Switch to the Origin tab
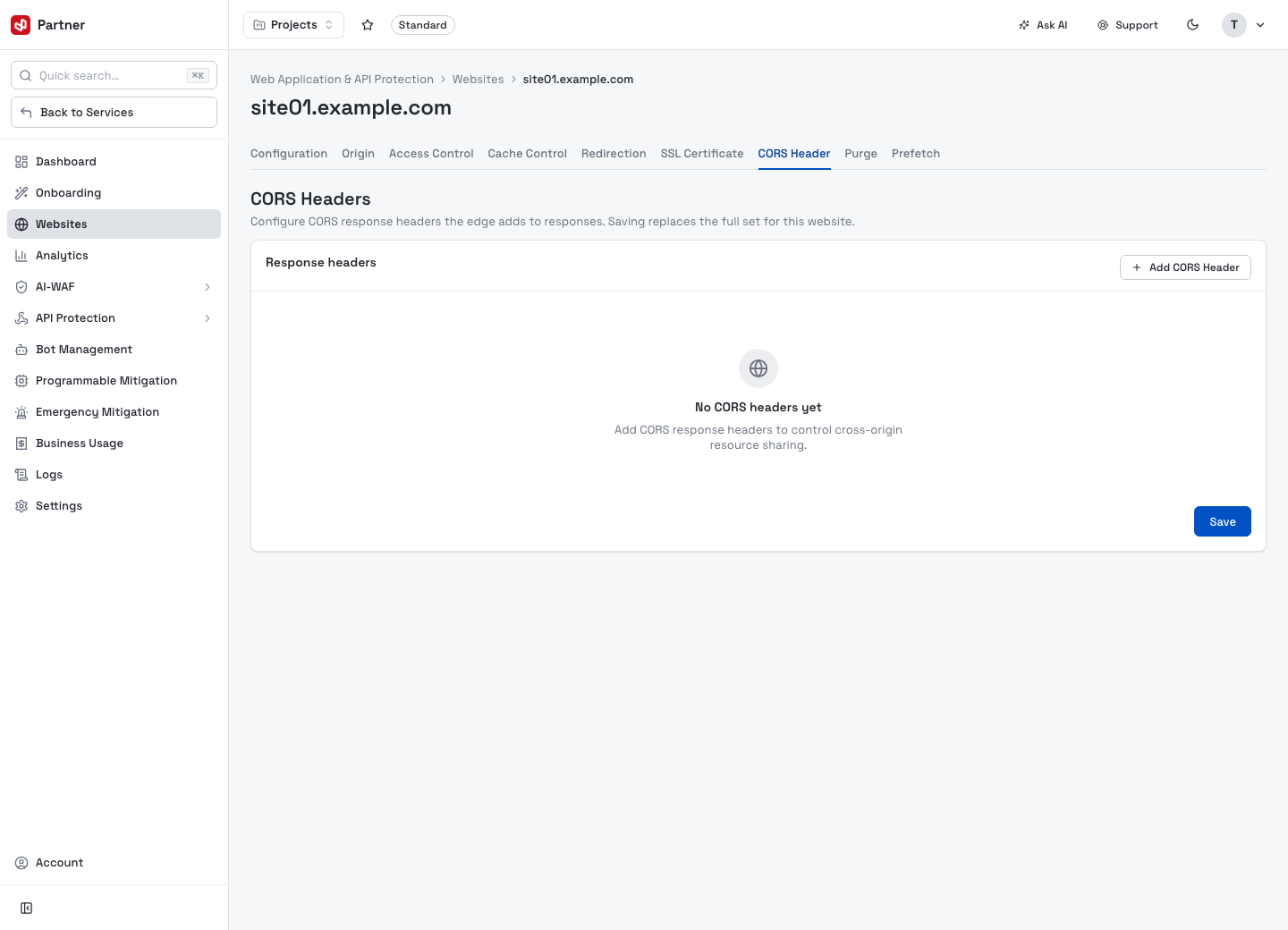The image size is (1288, 930). coord(358,154)
